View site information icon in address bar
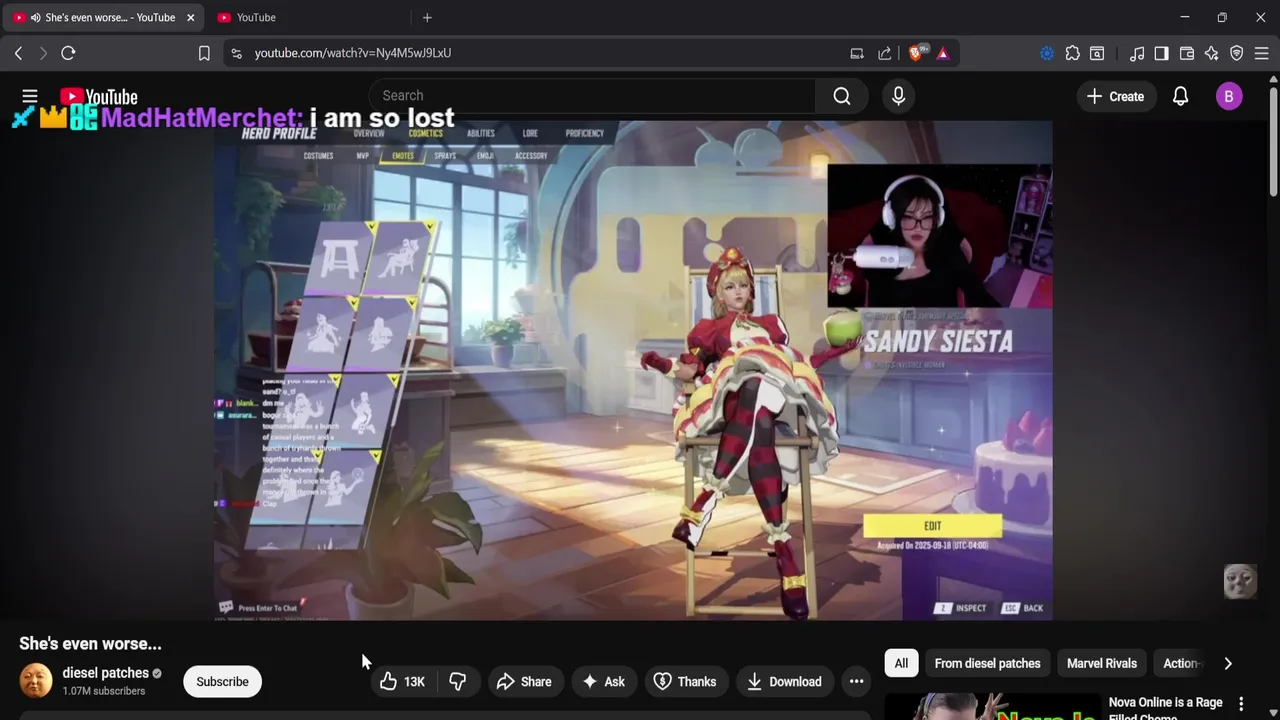1280x720 pixels. 236,53
